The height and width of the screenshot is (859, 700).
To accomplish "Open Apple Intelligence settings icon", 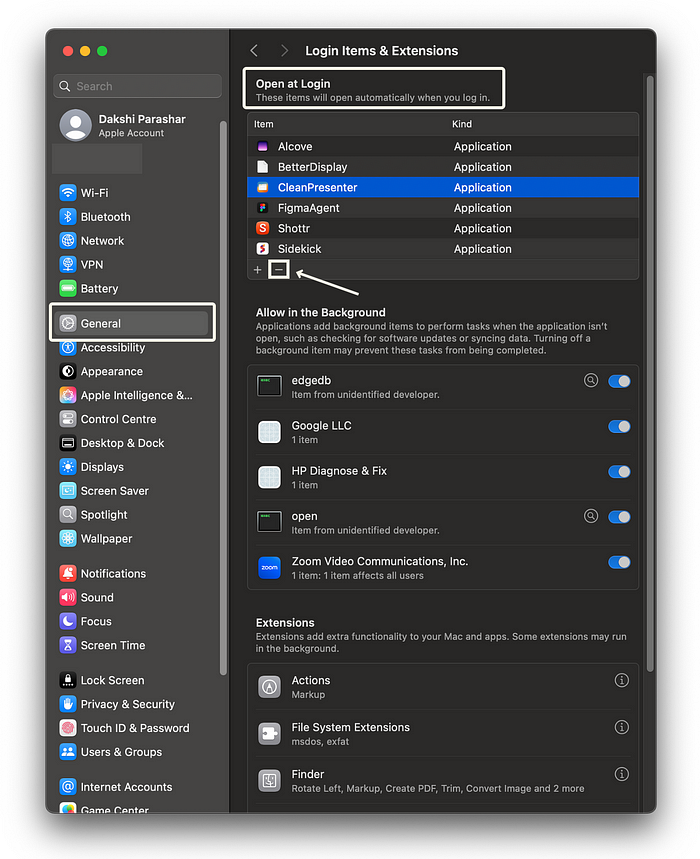I will [68, 395].
